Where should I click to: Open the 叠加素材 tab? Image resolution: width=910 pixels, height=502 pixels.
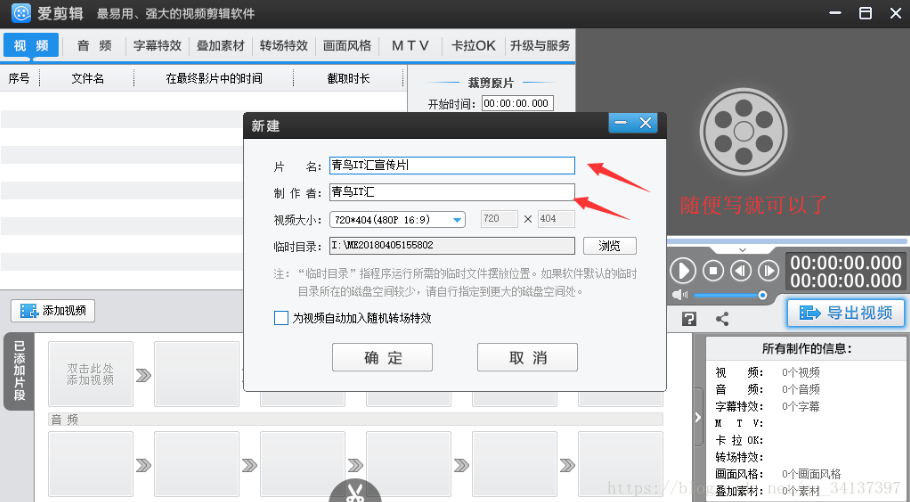221,45
